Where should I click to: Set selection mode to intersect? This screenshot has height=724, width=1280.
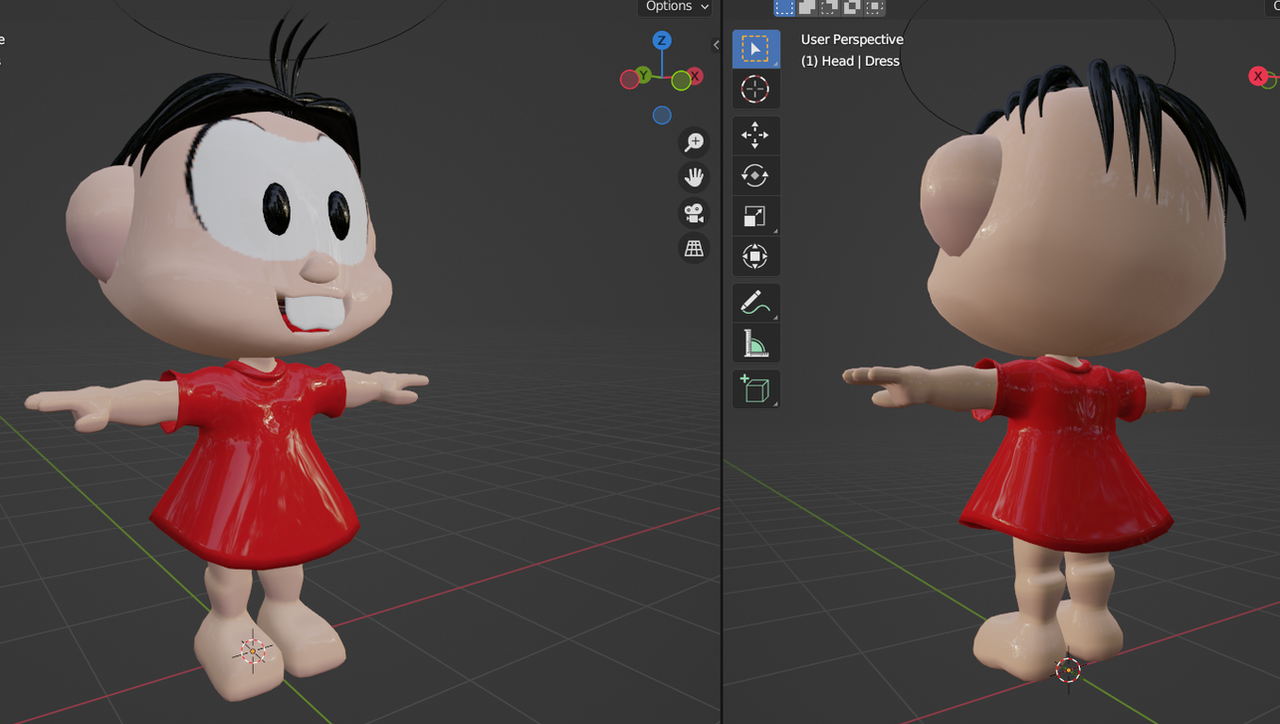tap(874, 7)
